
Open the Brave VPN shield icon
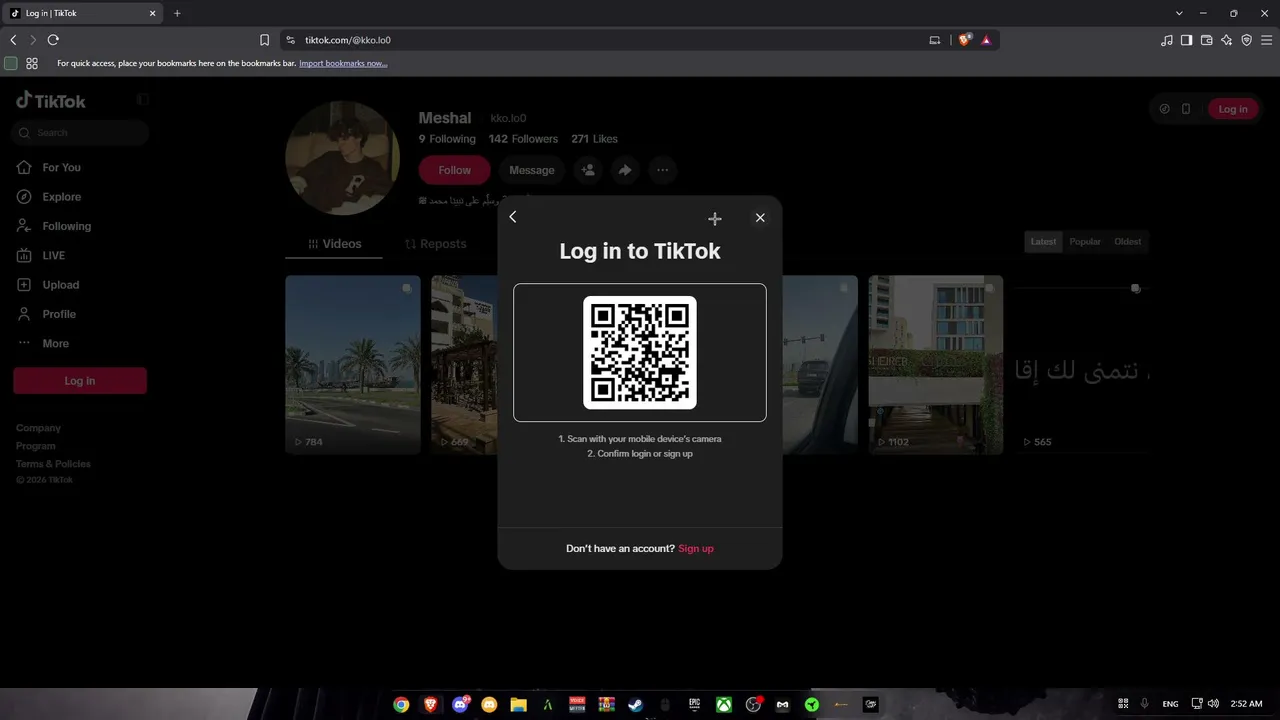click(x=1246, y=40)
